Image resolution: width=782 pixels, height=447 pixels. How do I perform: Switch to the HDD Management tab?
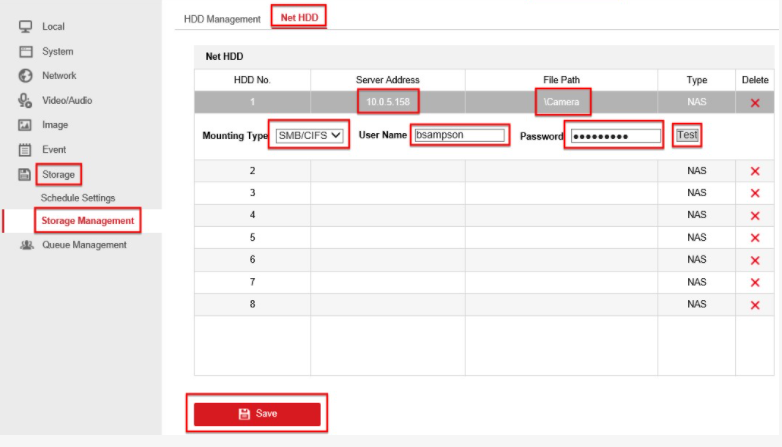click(222, 19)
